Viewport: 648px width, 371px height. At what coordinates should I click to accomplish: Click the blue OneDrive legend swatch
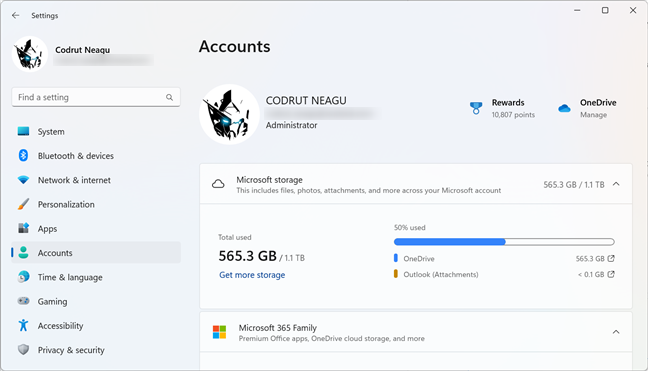[x=395, y=258]
